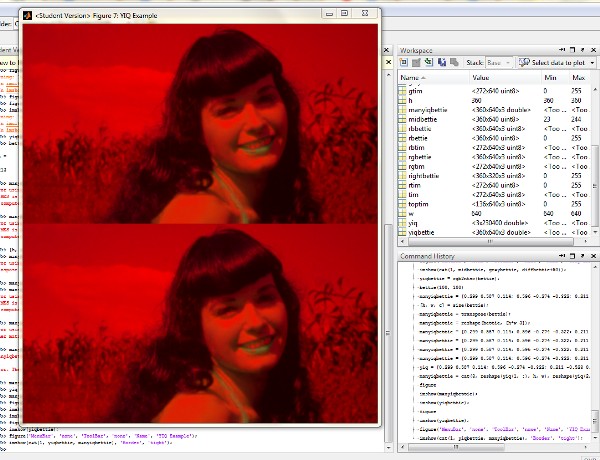The image size is (600, 460).
Task: Click Command History horizontal scrollbar right arrow
Action: [586, 447]
